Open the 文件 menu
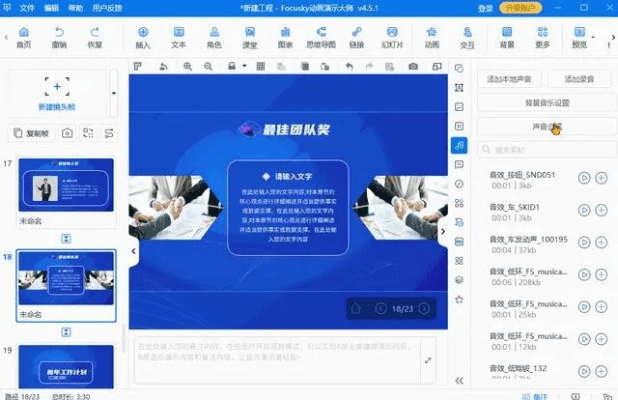 27,8
